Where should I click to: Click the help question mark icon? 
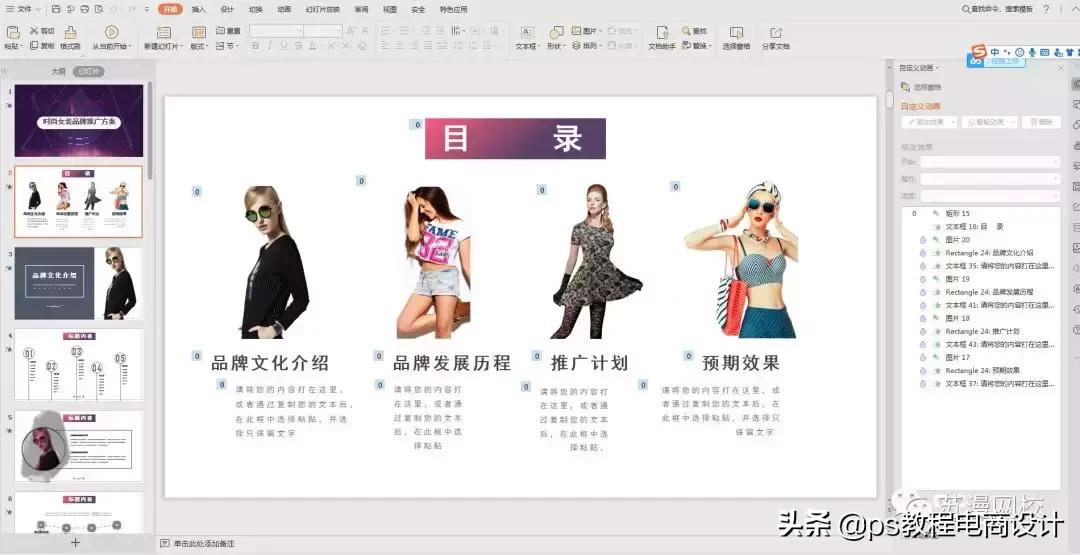pos(1046,10)
